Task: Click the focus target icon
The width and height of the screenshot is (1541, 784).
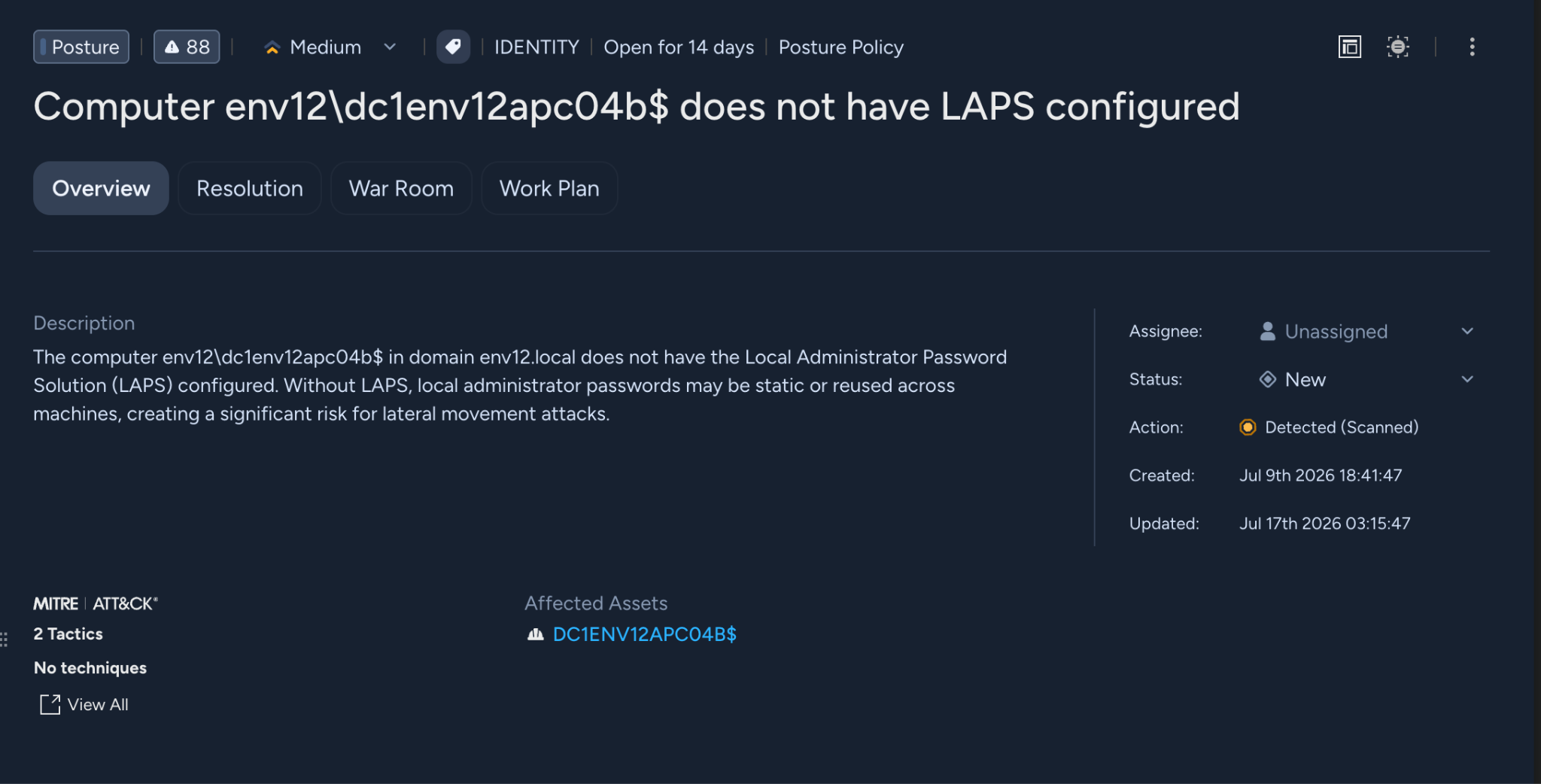Action: click(x=1398, y=47)
